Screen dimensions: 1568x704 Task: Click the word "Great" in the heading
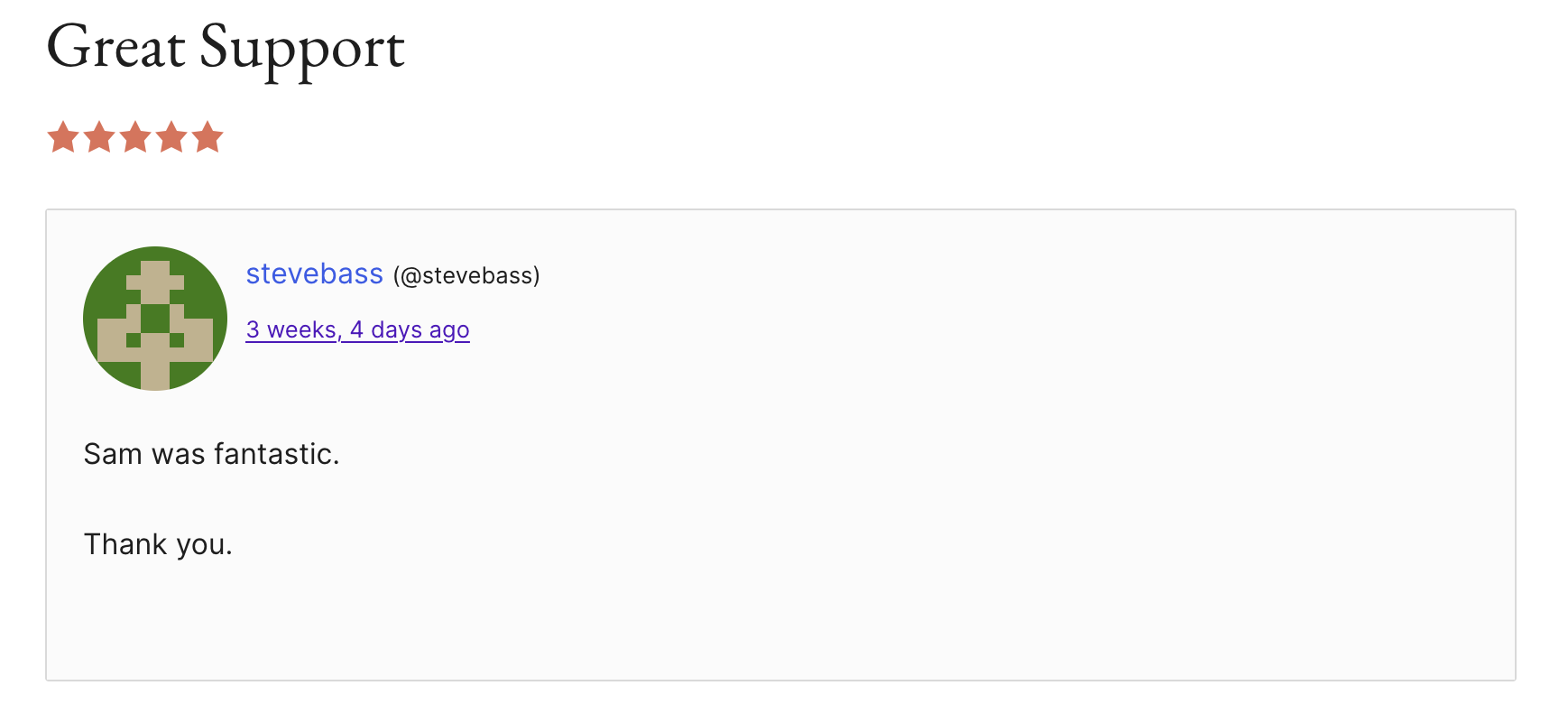tap(116, 47)
